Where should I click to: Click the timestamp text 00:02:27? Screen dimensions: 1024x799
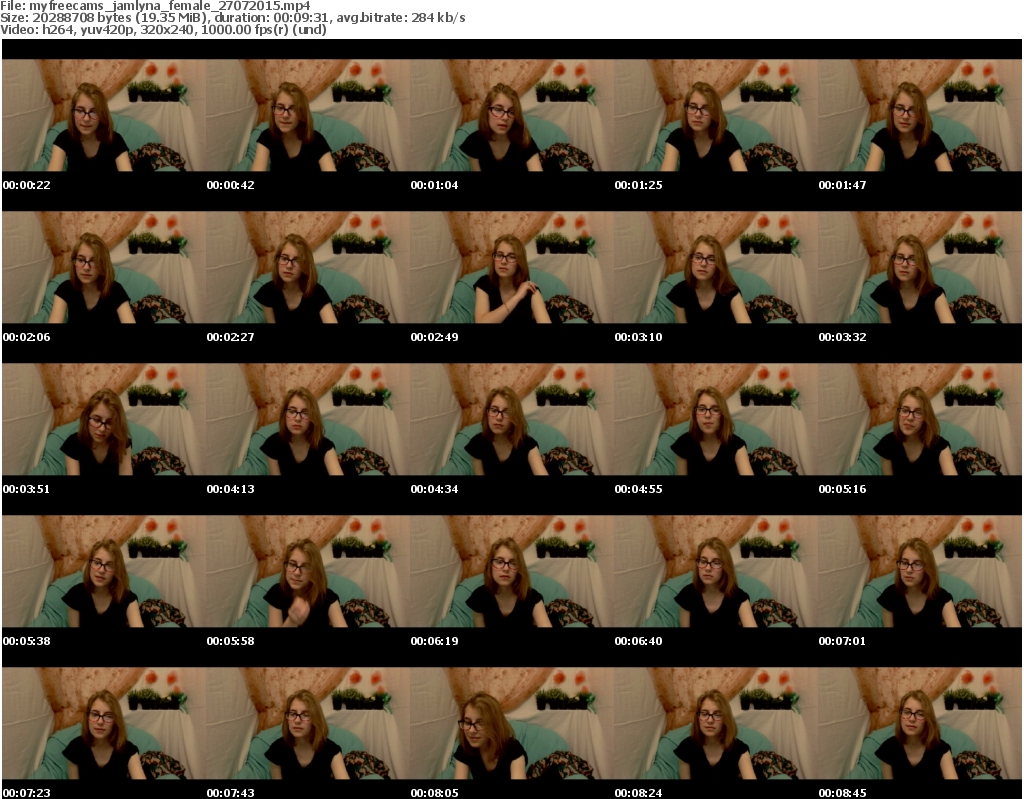click(x=231, y=337)
